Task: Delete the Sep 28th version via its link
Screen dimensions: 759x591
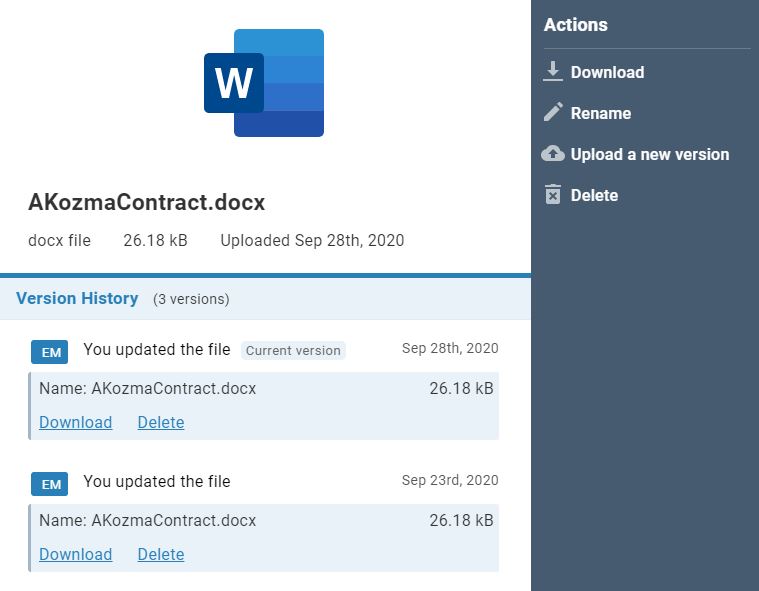Action: (x=161, y=422)
